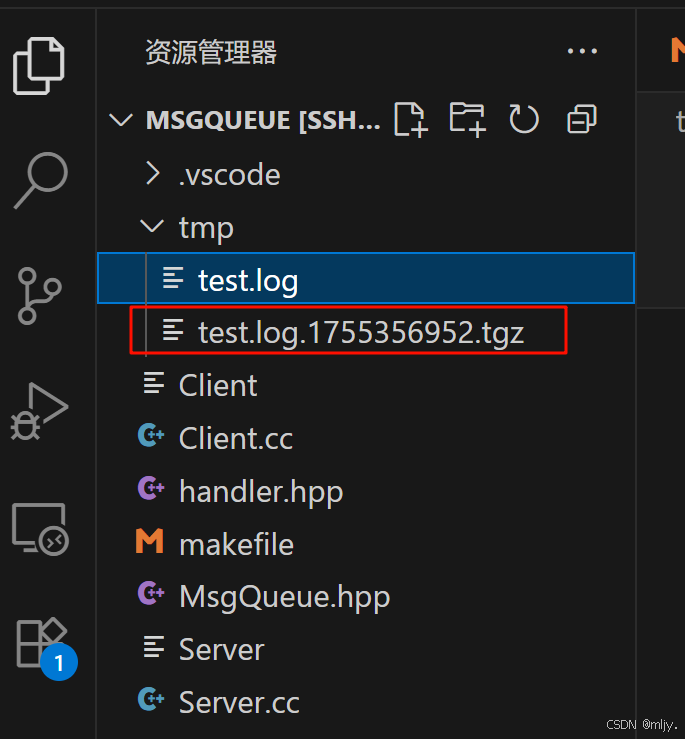Click the tmp folder name
The width and height of the screenshot is (685, 739).
[206, 229]
